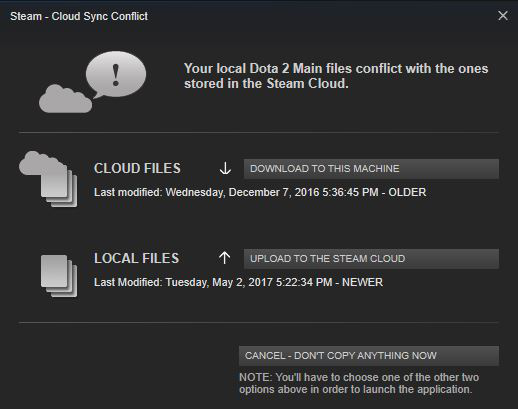Viewport: 518px width, 409px height.
Task: Click the Local Files stacked pages icon
Action: (59, 276)
